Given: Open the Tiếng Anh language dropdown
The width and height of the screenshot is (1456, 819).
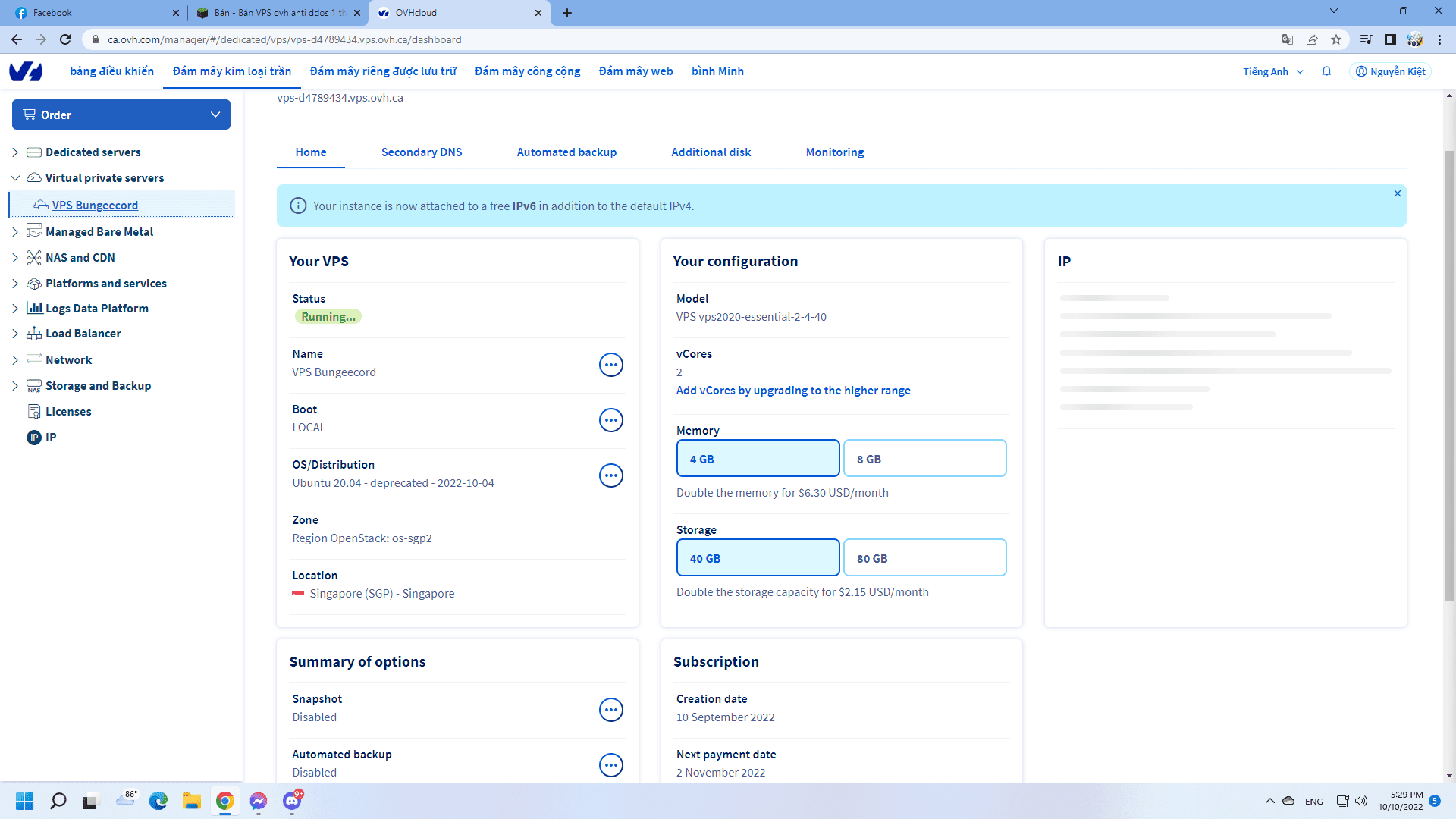Looking at the screenshot, I should pyautogui.click(x=1273, y=71).
